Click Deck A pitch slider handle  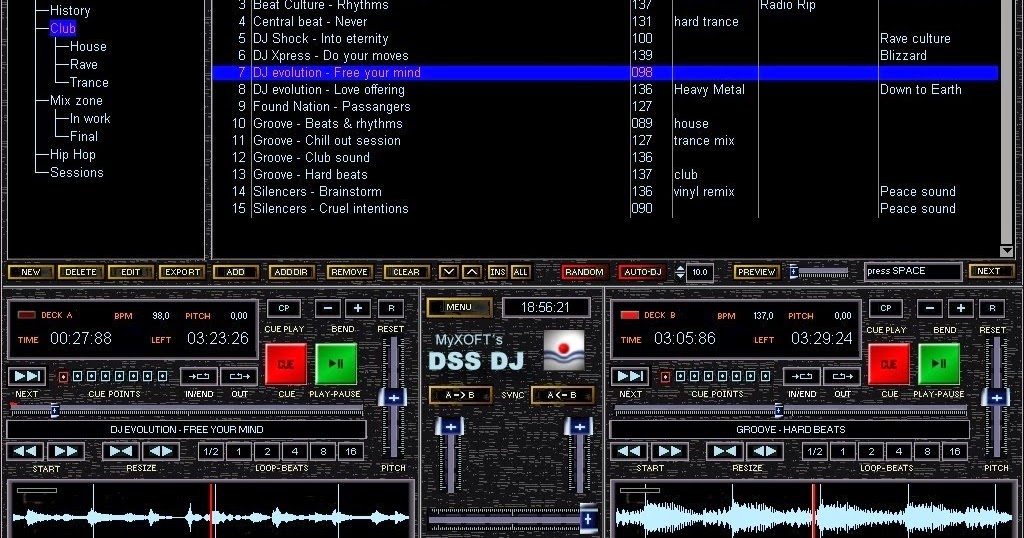[x=392, y=397]
